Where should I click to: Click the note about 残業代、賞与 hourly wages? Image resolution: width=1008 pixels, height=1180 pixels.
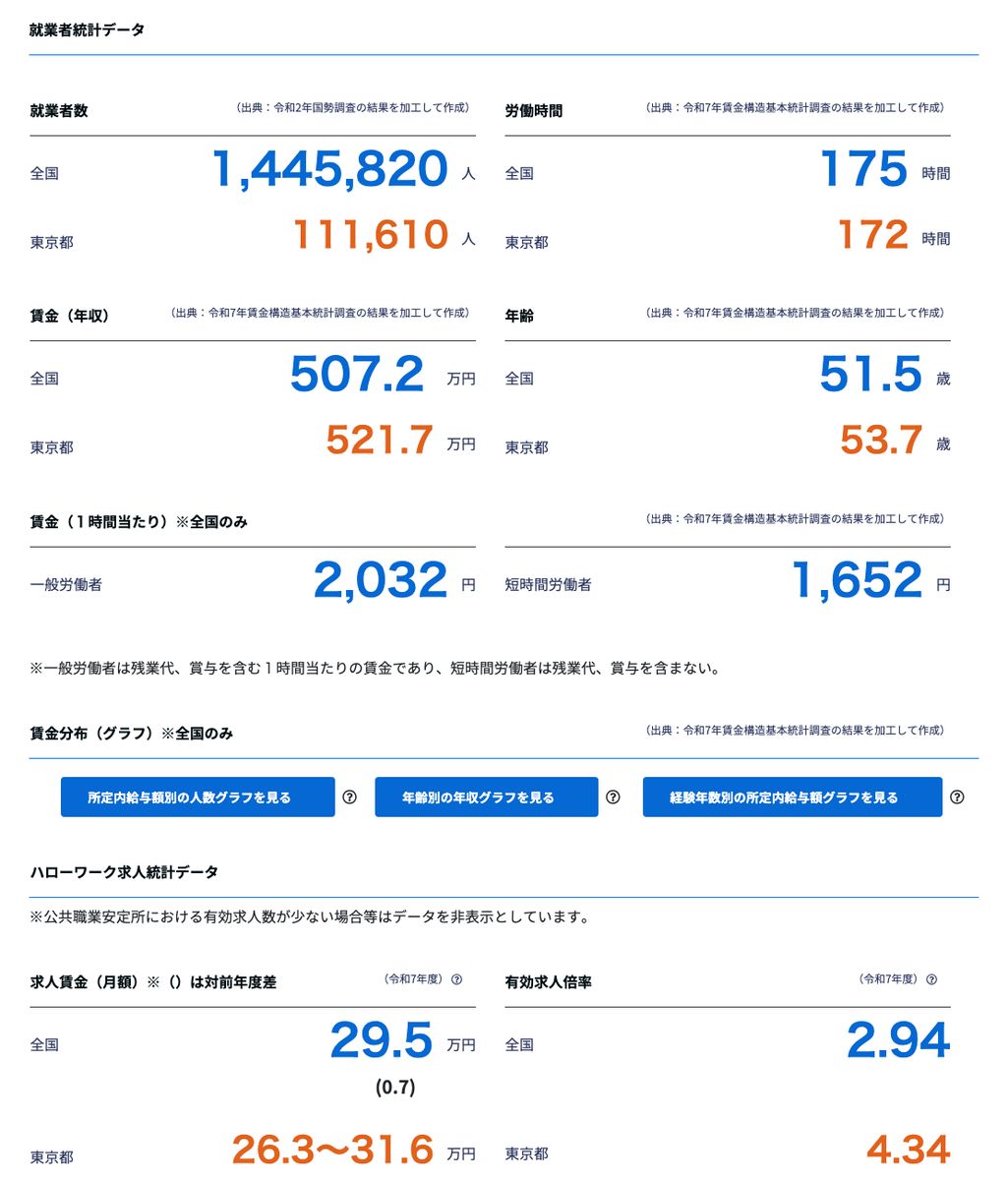coord(377,669)
